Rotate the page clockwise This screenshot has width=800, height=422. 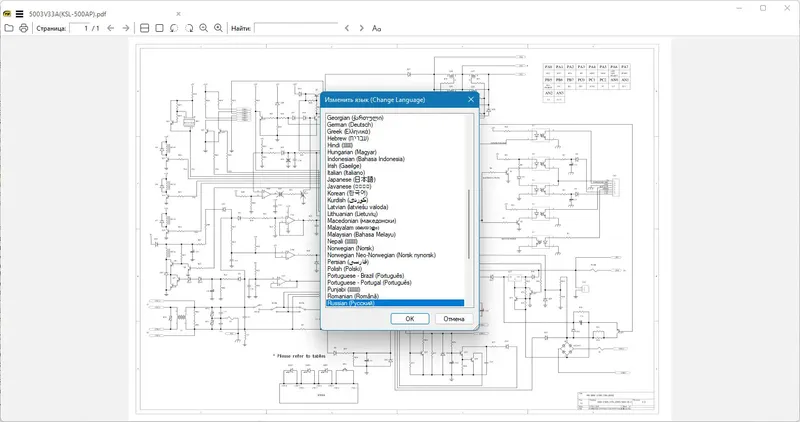189,28
